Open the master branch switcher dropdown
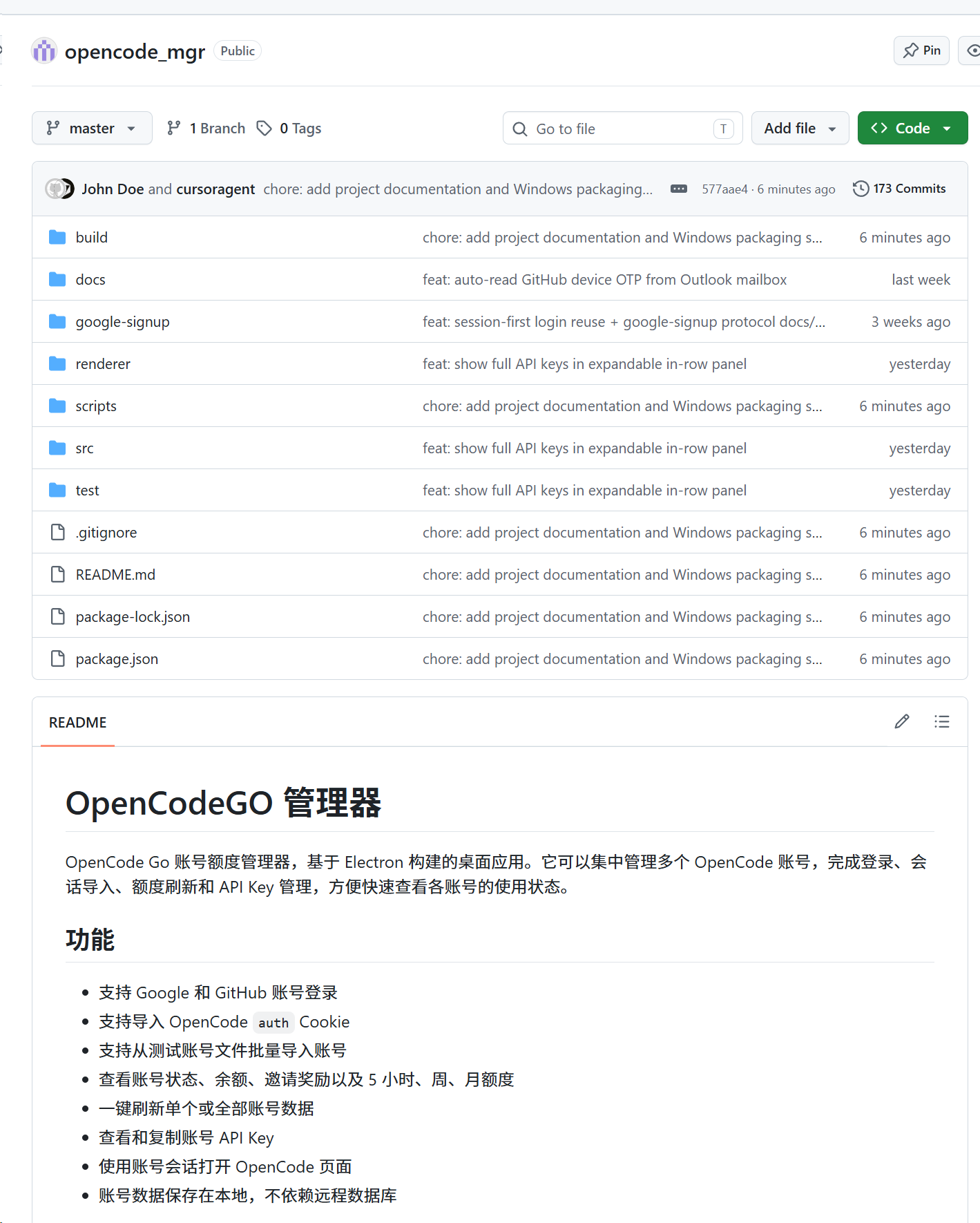The width and height of the screenshot is (980, 1223). pyautogui.click(x=92, y=128)
